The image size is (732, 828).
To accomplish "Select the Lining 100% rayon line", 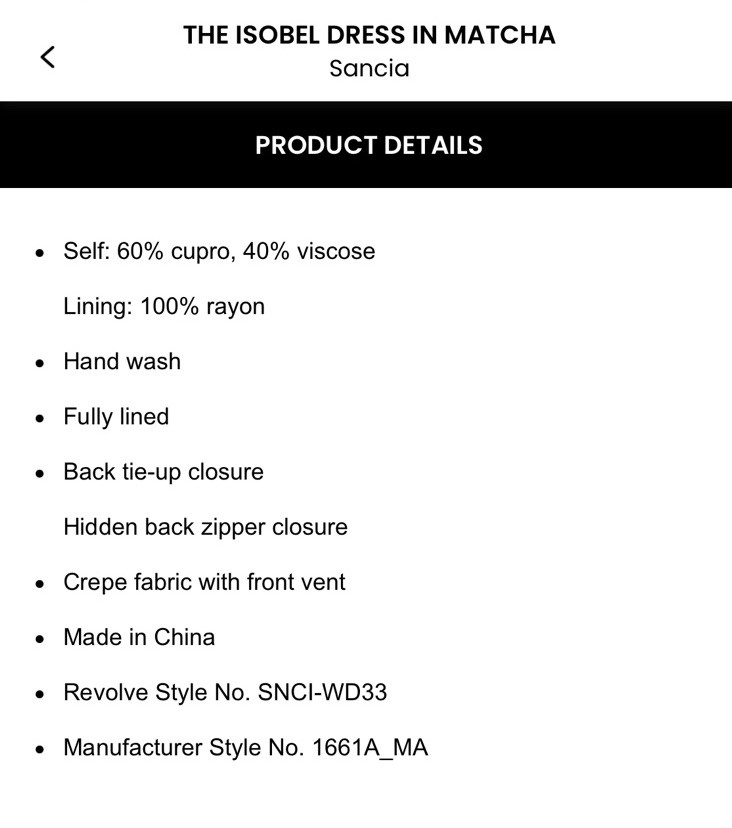I will coord(164,306).
